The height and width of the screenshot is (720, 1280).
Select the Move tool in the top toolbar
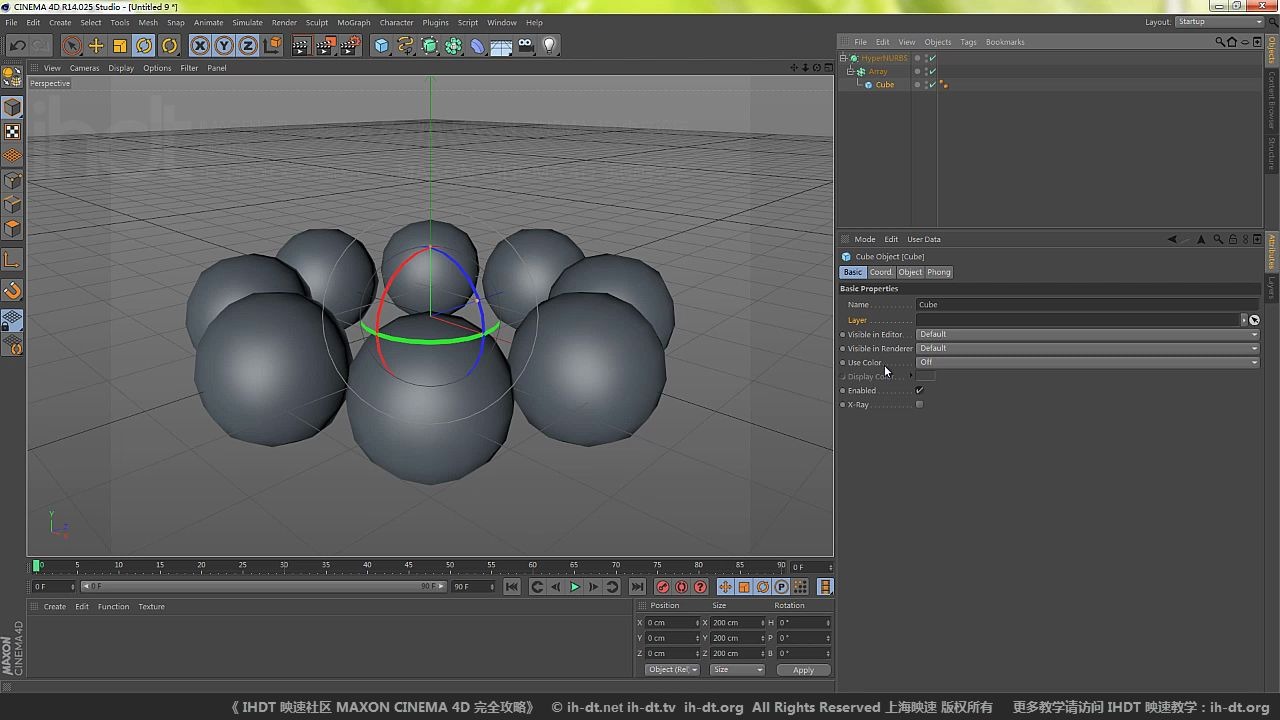coord(96,46)
